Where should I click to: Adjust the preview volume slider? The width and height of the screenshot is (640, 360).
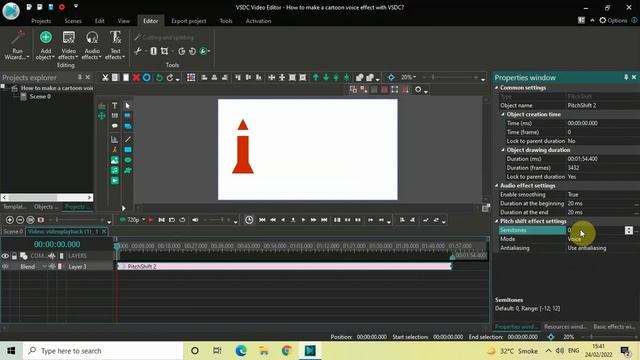(216, 220)
